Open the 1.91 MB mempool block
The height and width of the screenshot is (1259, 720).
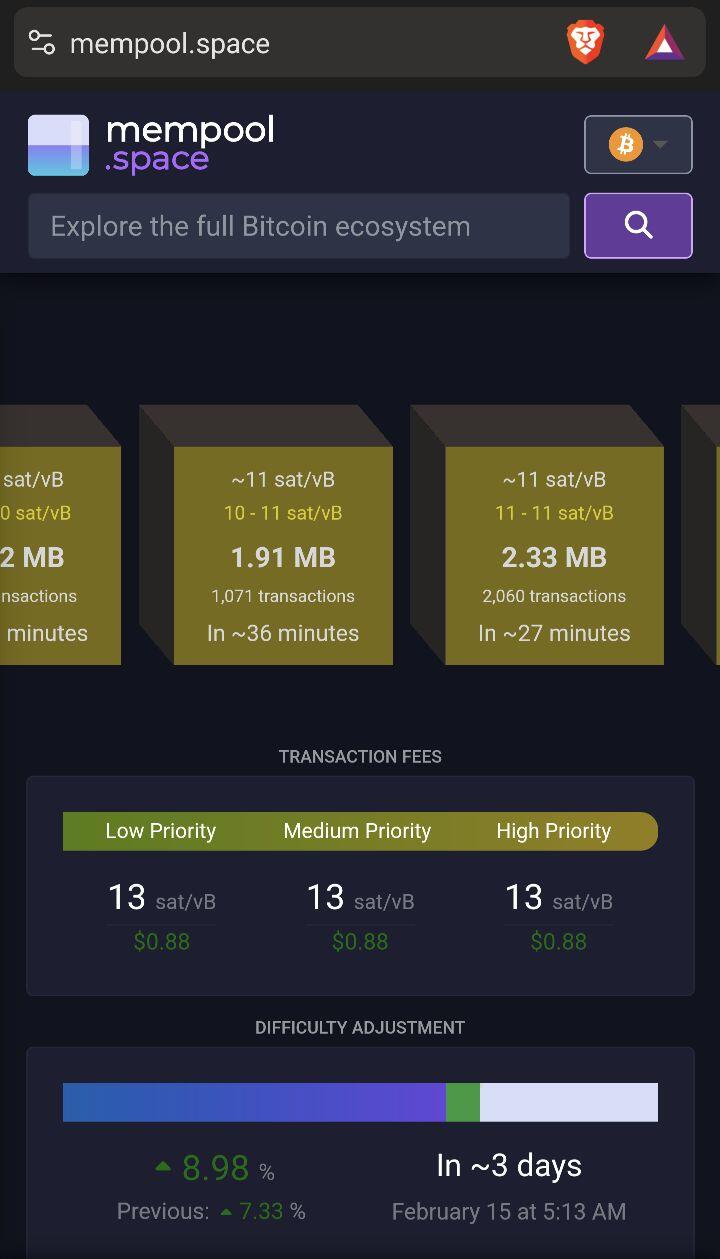(x=283, y=555)
